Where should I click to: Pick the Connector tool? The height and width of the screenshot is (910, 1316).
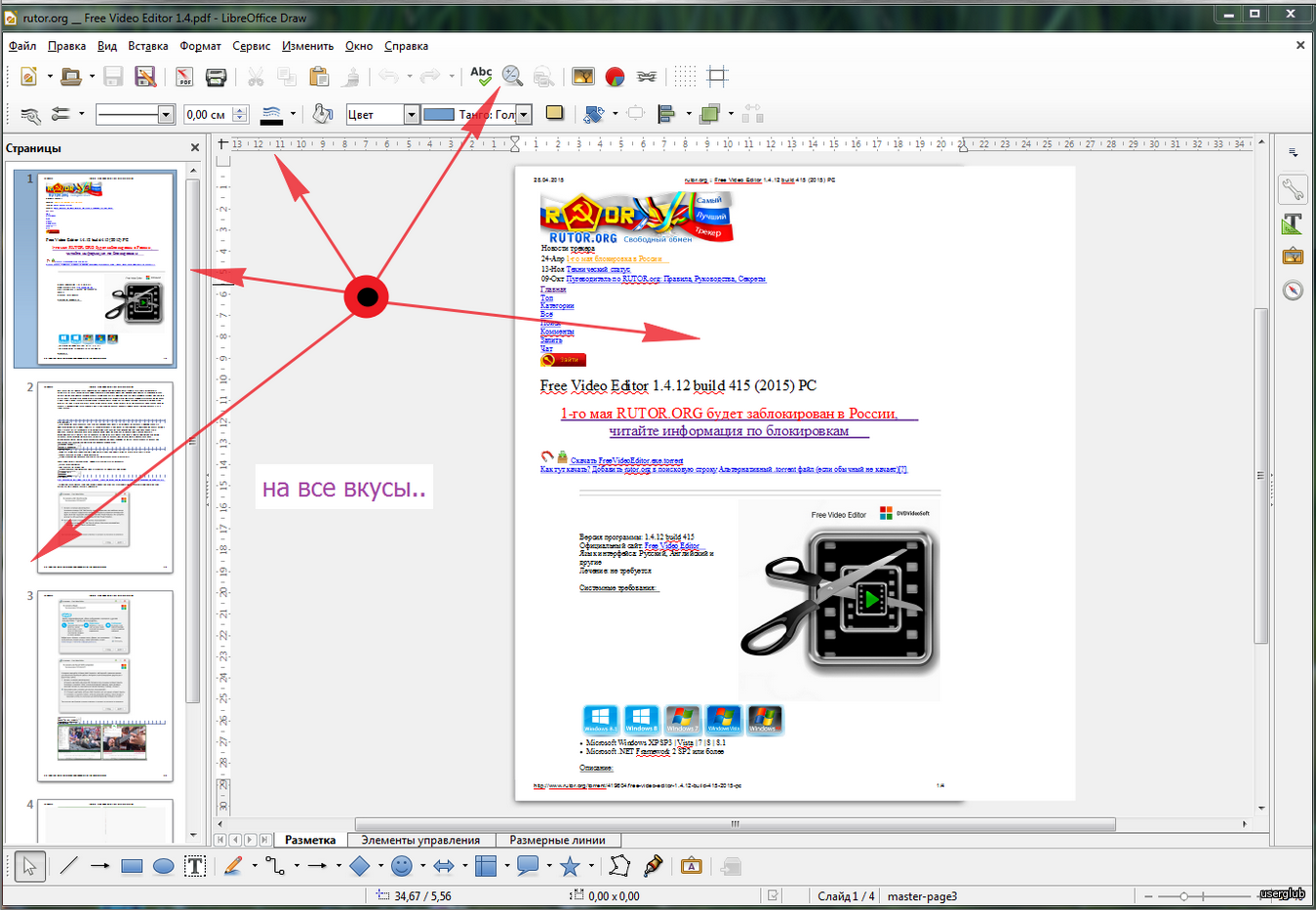point(275,865)
